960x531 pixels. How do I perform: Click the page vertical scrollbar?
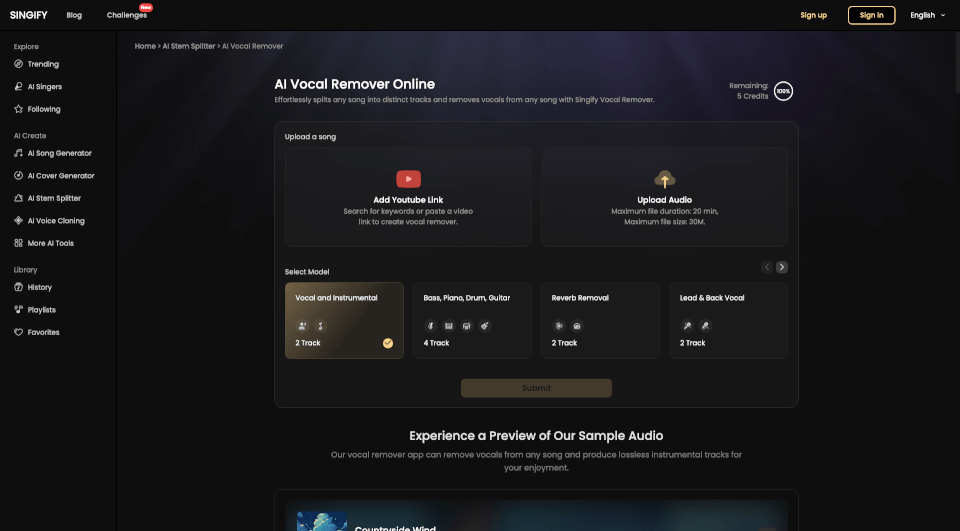[956, 61]
